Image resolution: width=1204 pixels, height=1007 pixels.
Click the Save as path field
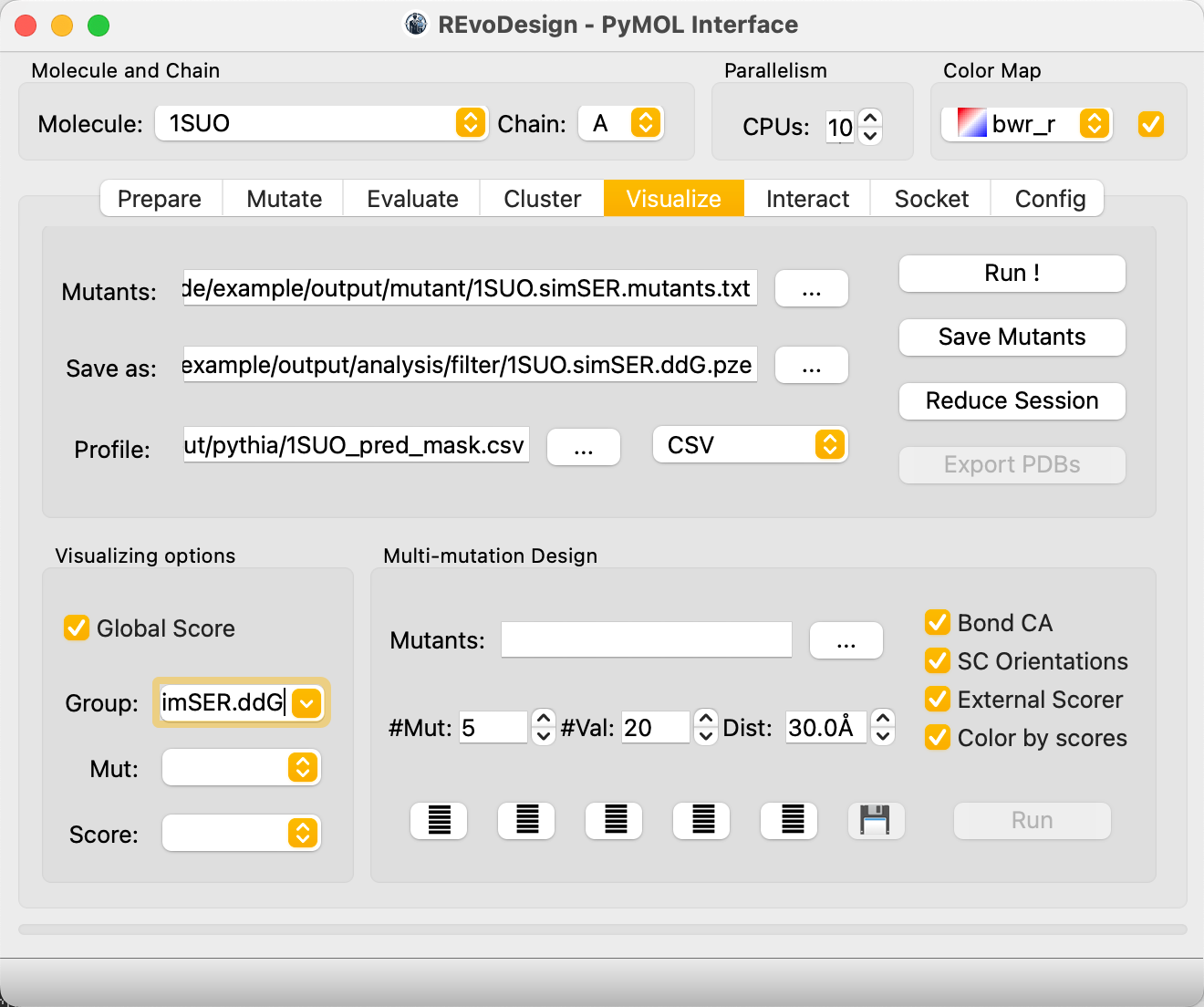[x=470, y=364]
